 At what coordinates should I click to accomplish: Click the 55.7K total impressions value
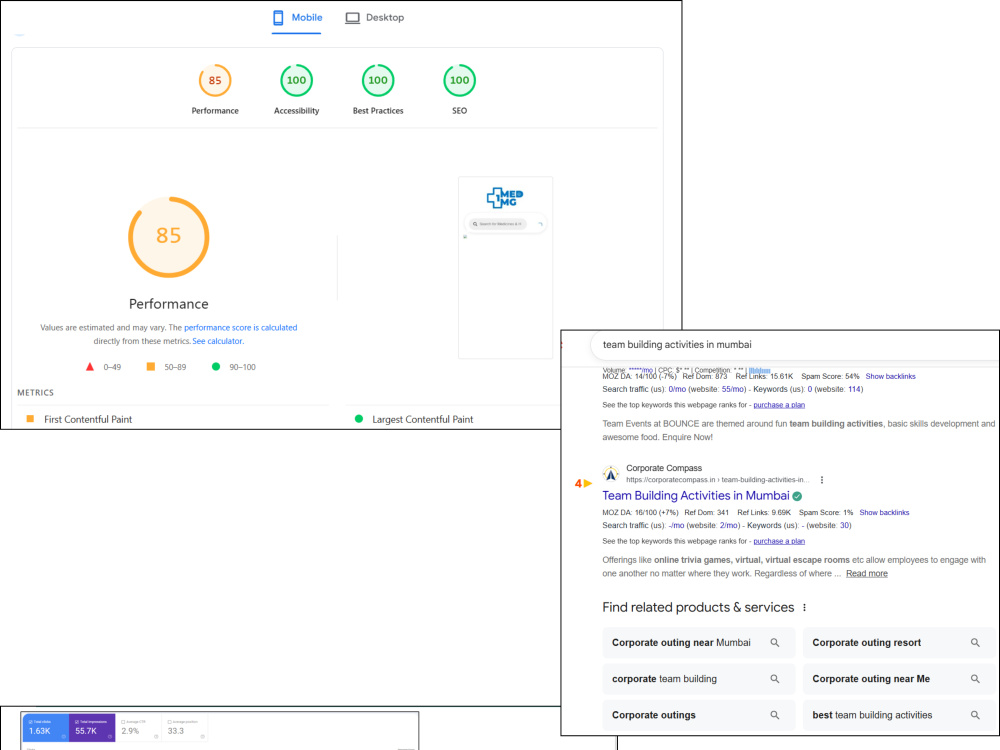coord(86,731)
